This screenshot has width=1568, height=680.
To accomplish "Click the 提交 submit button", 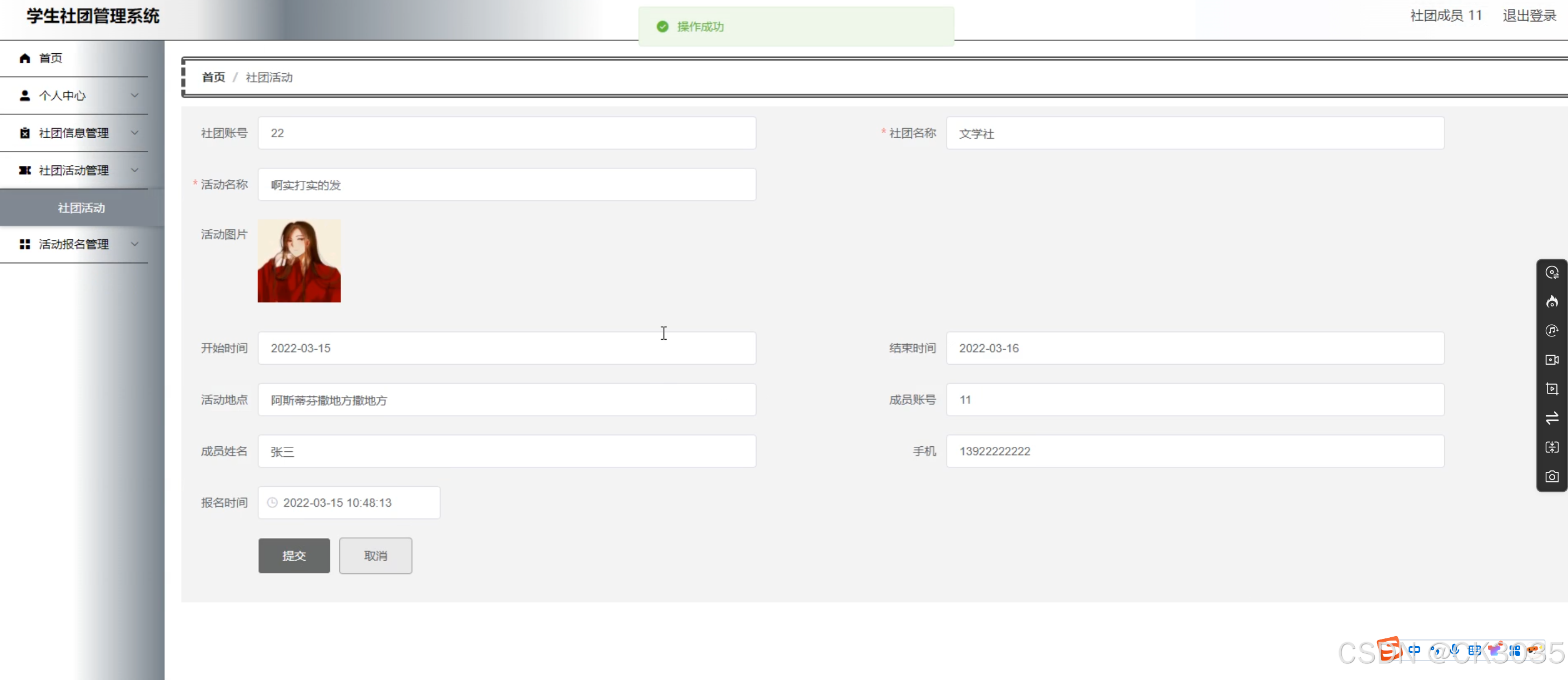I will point(294,555).
